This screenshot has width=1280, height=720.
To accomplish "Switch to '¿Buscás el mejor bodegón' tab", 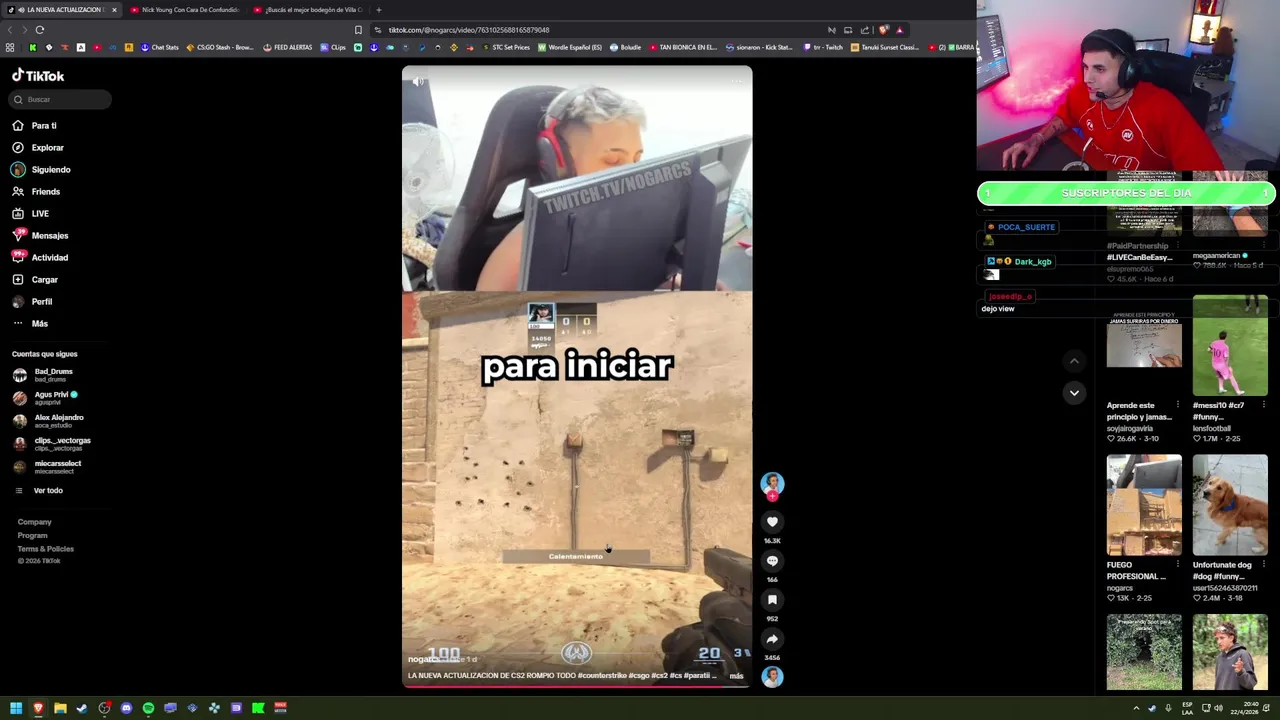I will [308, 10].
